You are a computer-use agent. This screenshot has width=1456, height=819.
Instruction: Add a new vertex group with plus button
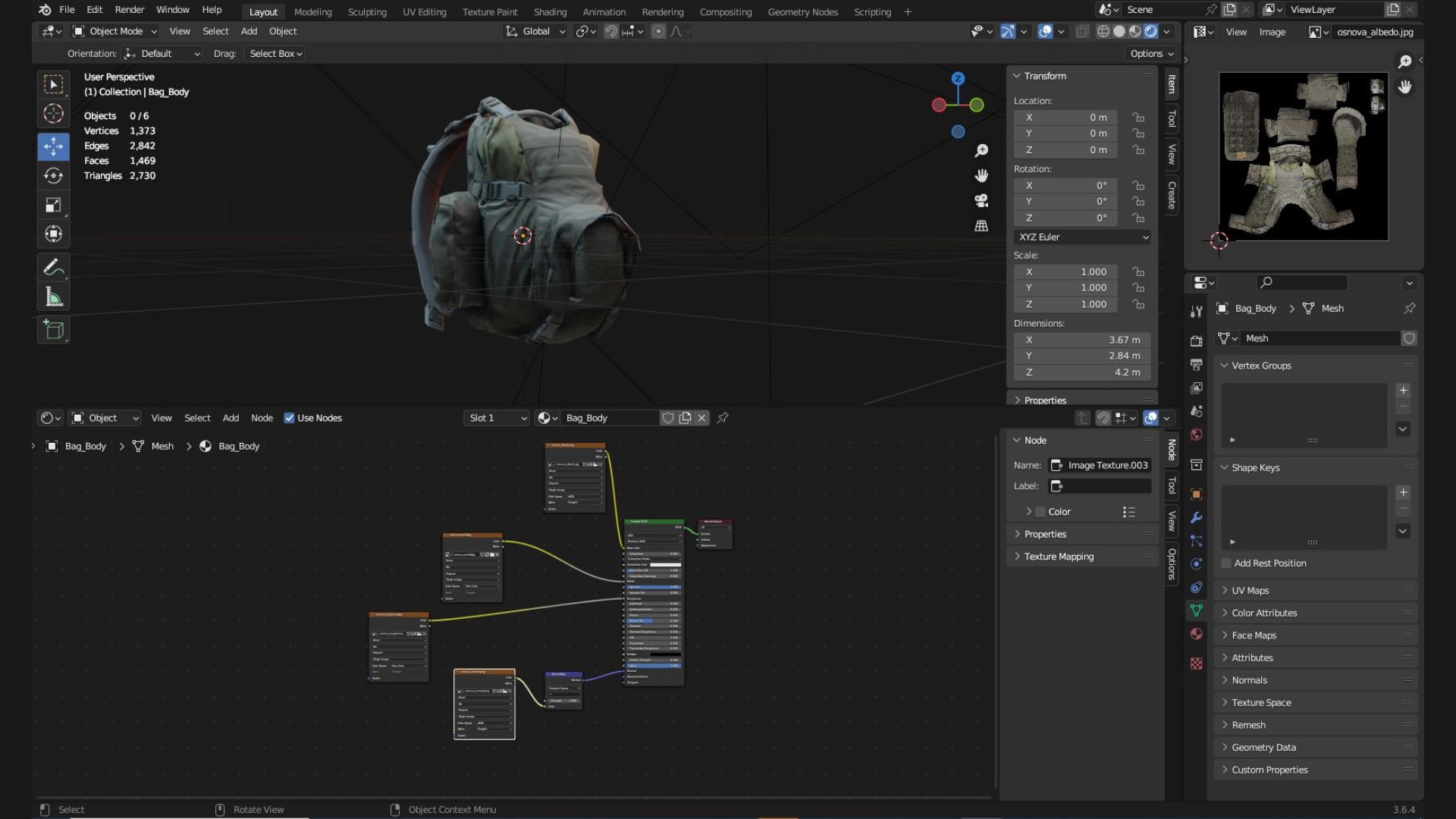[x=1403, y=391]
